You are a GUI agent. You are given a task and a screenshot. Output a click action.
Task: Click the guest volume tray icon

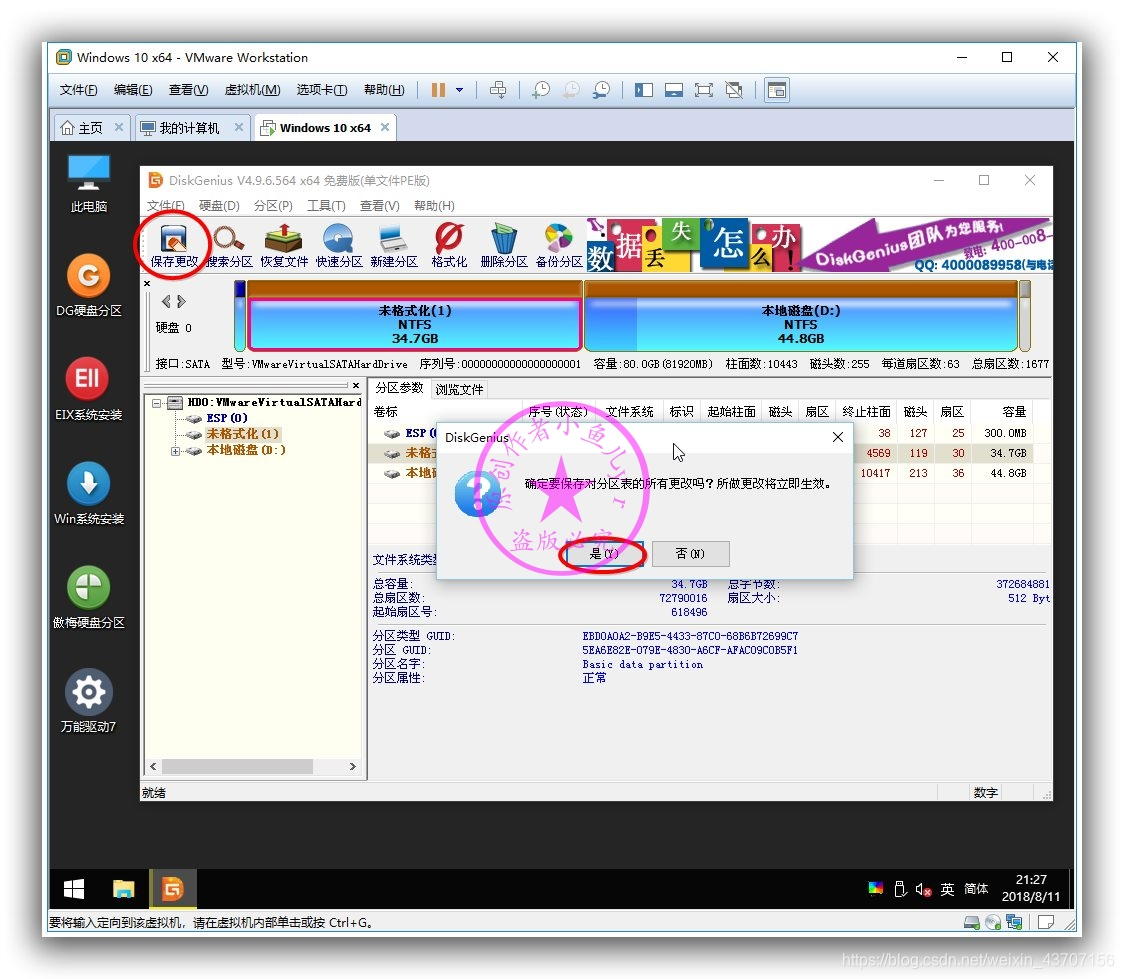[x=923, y=889]
